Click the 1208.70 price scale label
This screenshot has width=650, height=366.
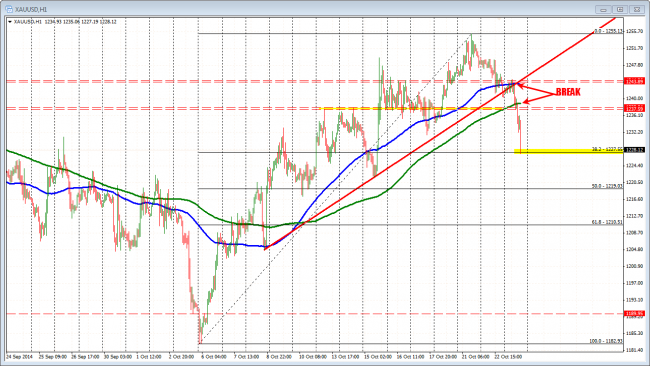click(x=635, y=233)
